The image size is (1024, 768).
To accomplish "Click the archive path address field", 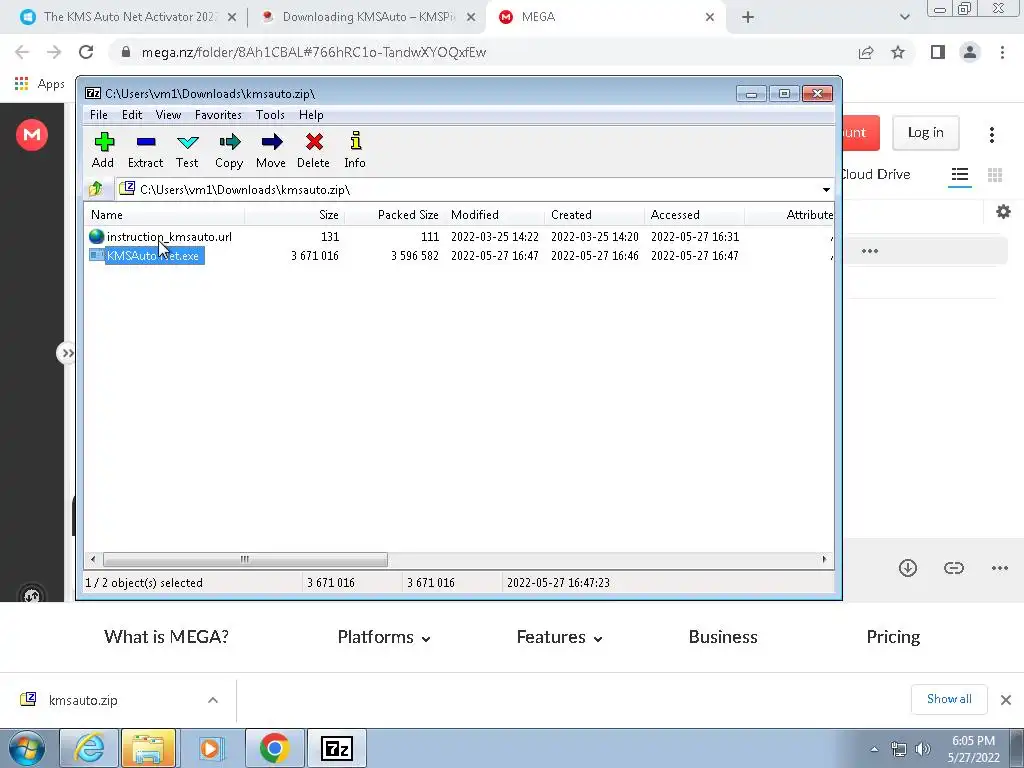I will click(x=468, y=189).
